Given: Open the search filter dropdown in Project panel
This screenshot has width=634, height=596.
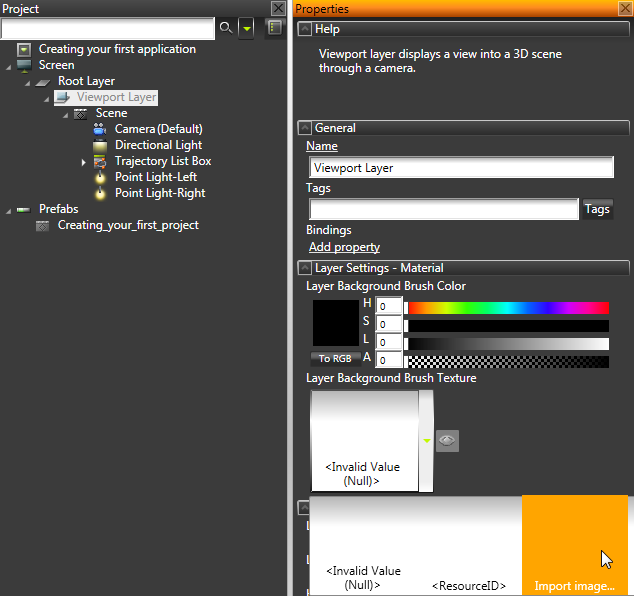Looking at the screenshot, I should pyautogui.click(x=246, y=28).
